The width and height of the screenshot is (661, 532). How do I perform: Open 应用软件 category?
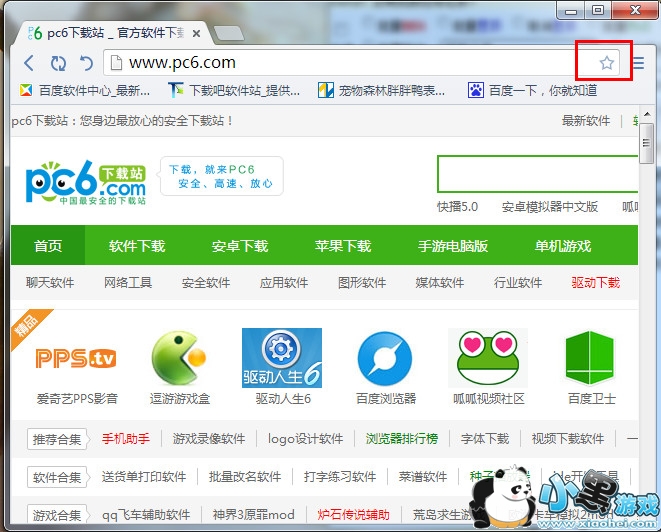coord(284,282)
